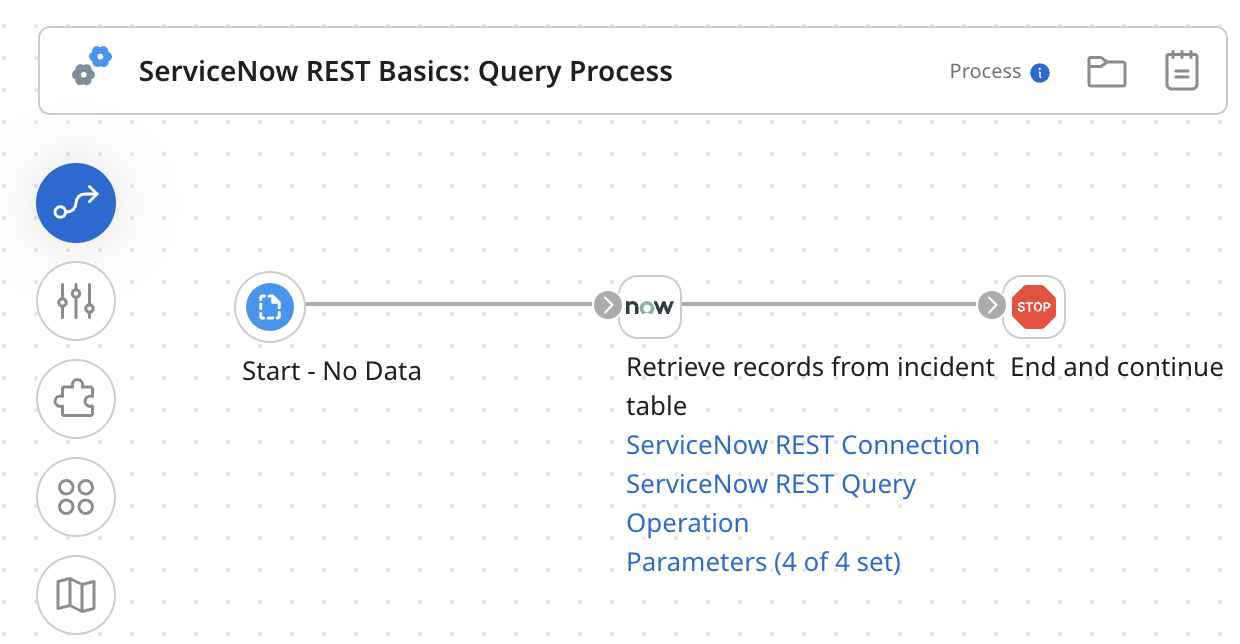Image resolution: width=1240 pixels, height=644 pixels.
Task: Open the ServiceNow REST Query Operation link
Action: [770, 483]
